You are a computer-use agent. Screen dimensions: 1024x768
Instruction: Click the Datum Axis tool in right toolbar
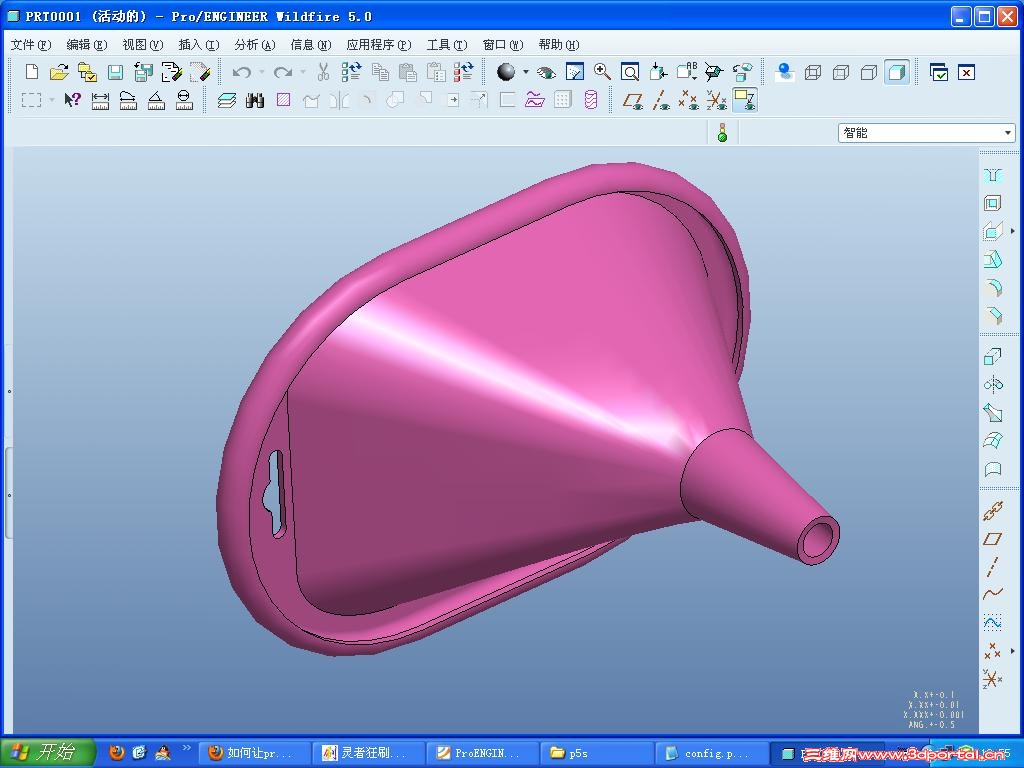(x=993, y=567)
